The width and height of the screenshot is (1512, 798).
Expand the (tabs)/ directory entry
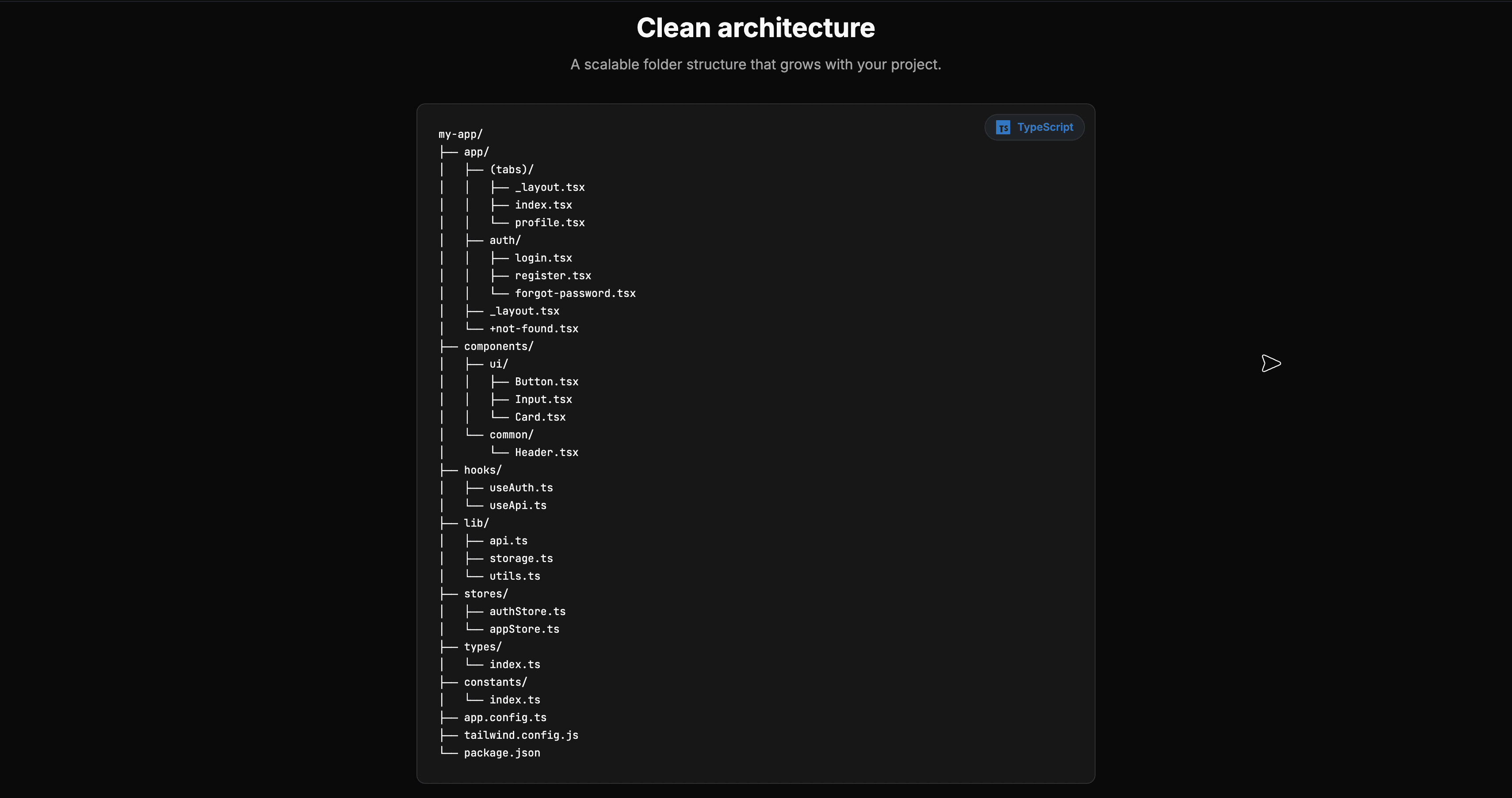[x=512, y=169]
